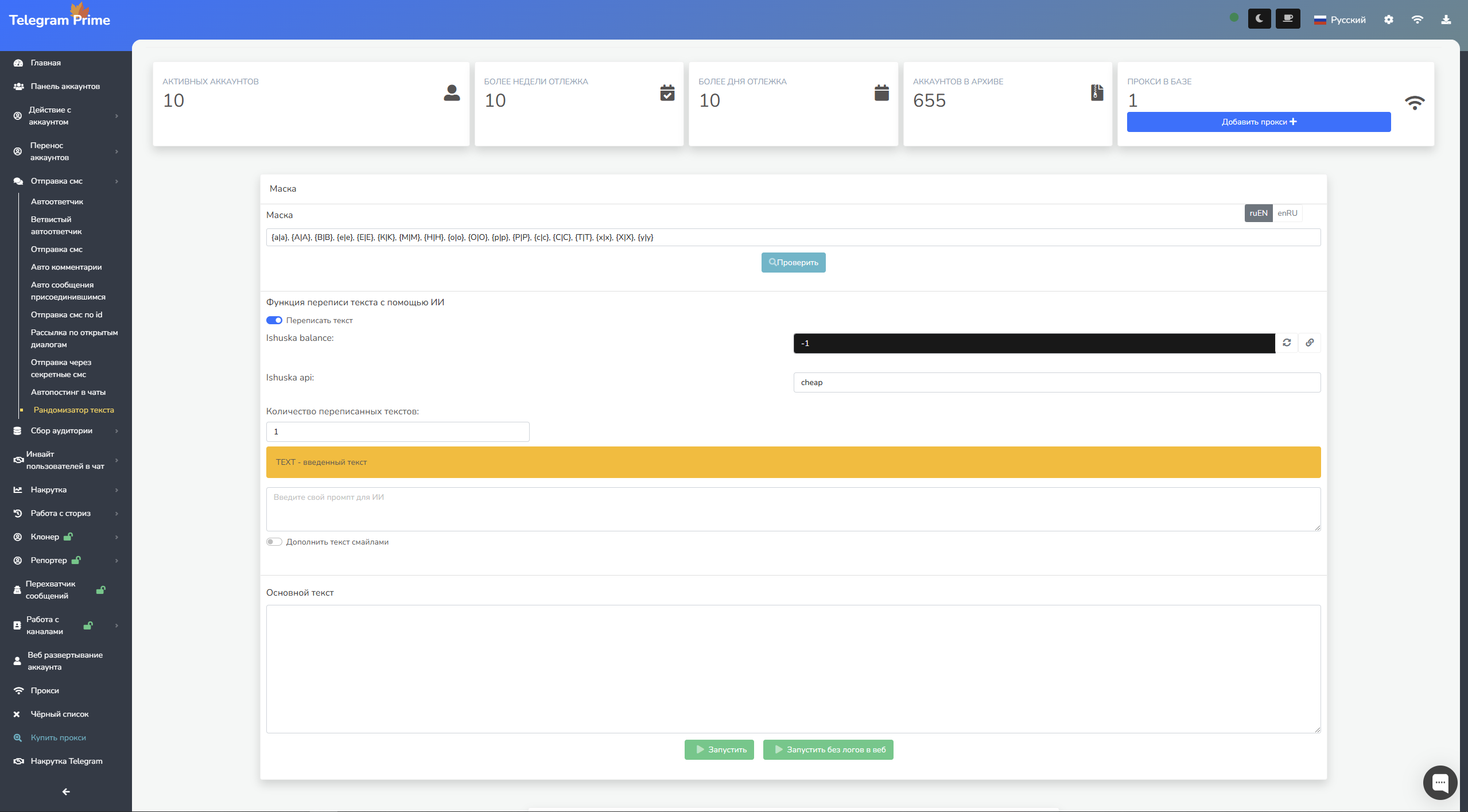Open Автоответчик in the sidebar
Screen dimensions: 1468x812
tap(57, 202)
